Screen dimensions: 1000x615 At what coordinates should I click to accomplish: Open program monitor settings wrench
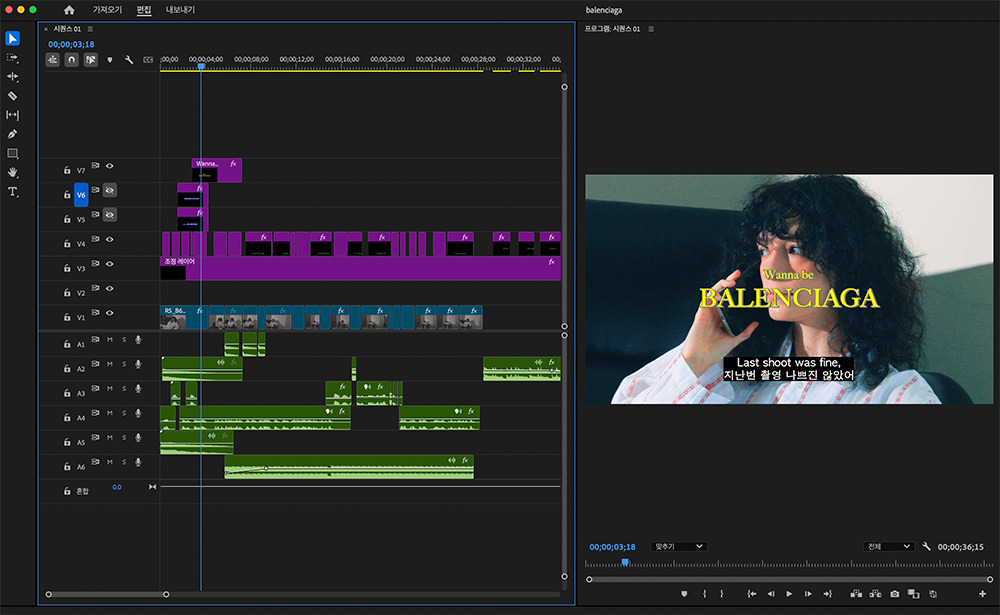[x=926, y=546]
